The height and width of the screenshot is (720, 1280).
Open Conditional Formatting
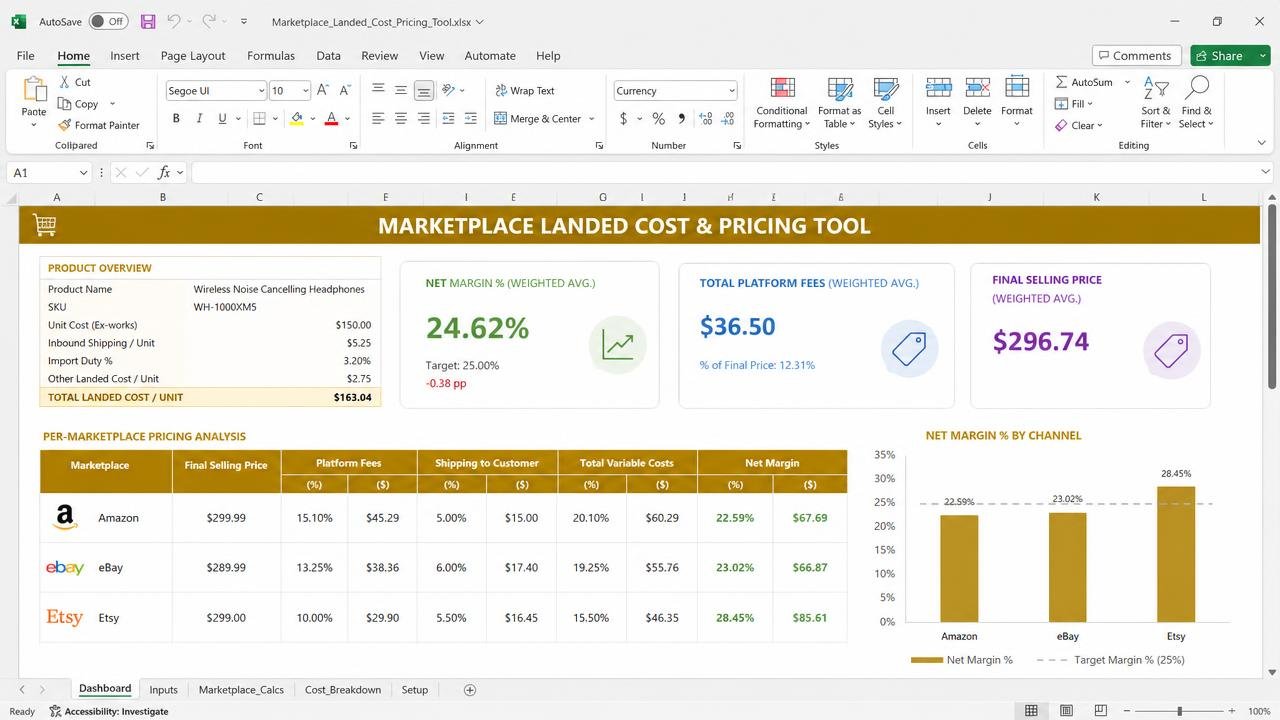(x=782, y=103)
